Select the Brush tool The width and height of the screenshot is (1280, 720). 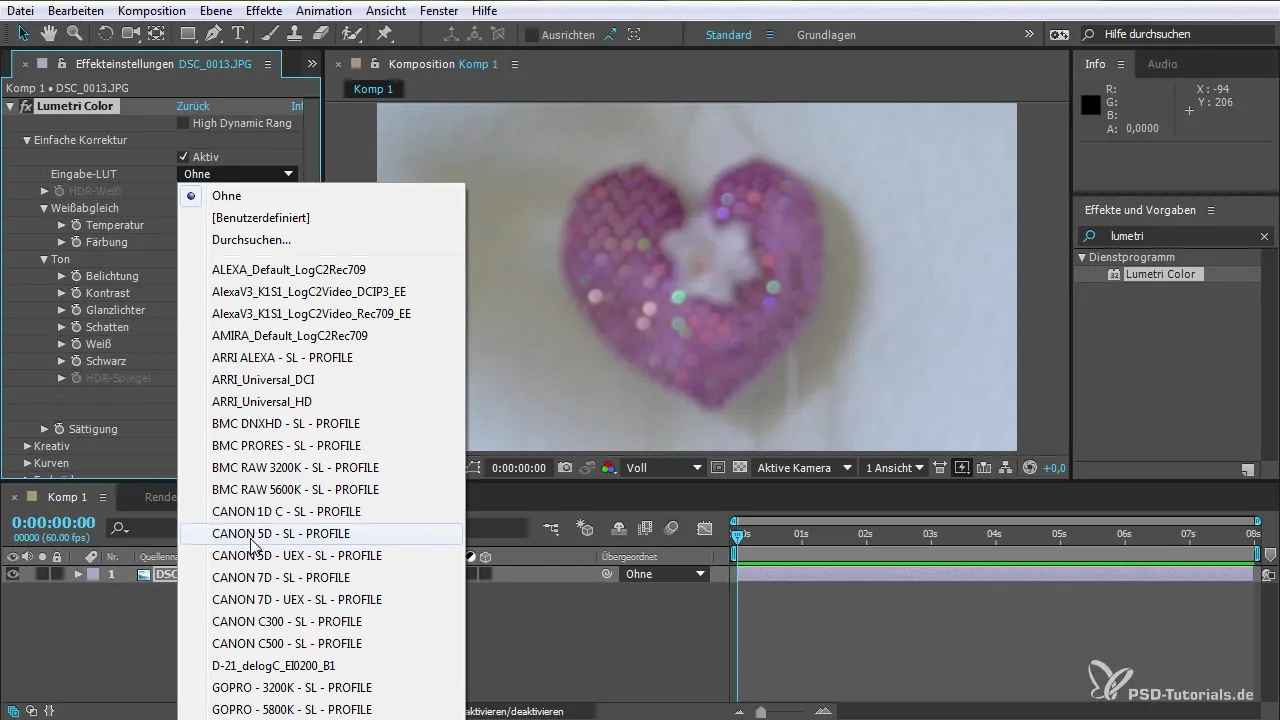pyautogui.click(x=270, y=34)
